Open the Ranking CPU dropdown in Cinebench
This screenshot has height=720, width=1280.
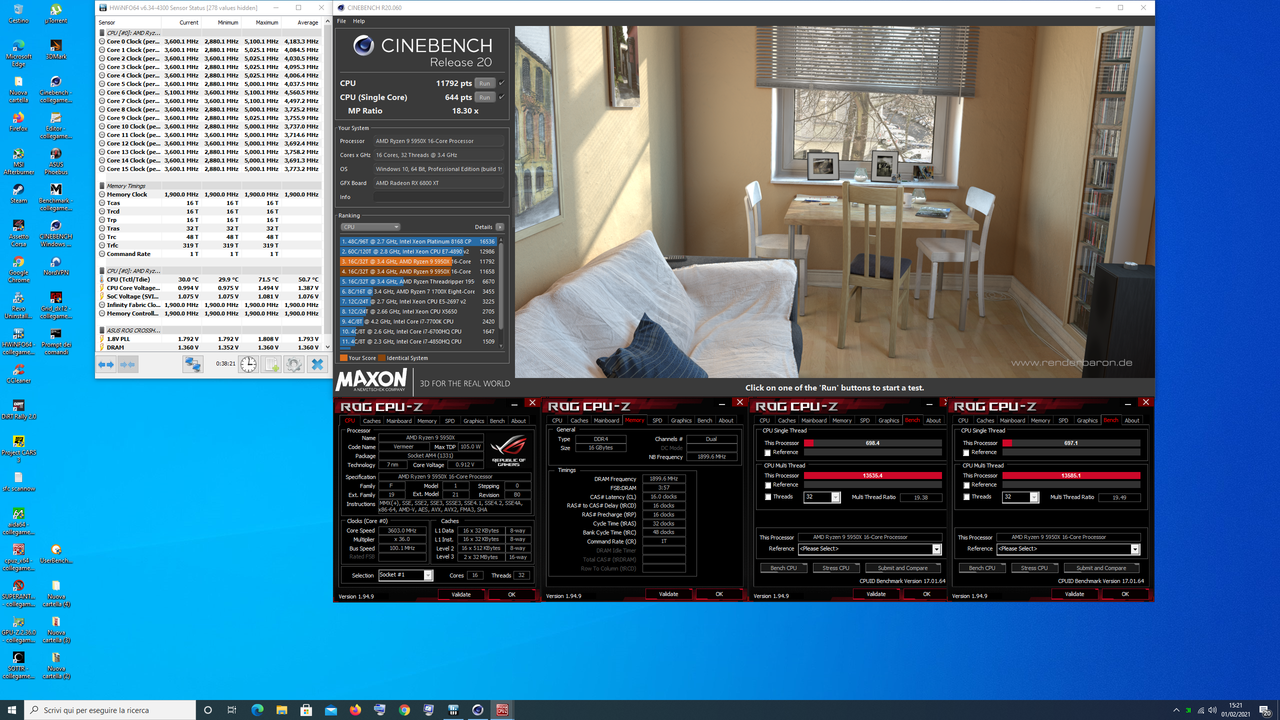370,226
